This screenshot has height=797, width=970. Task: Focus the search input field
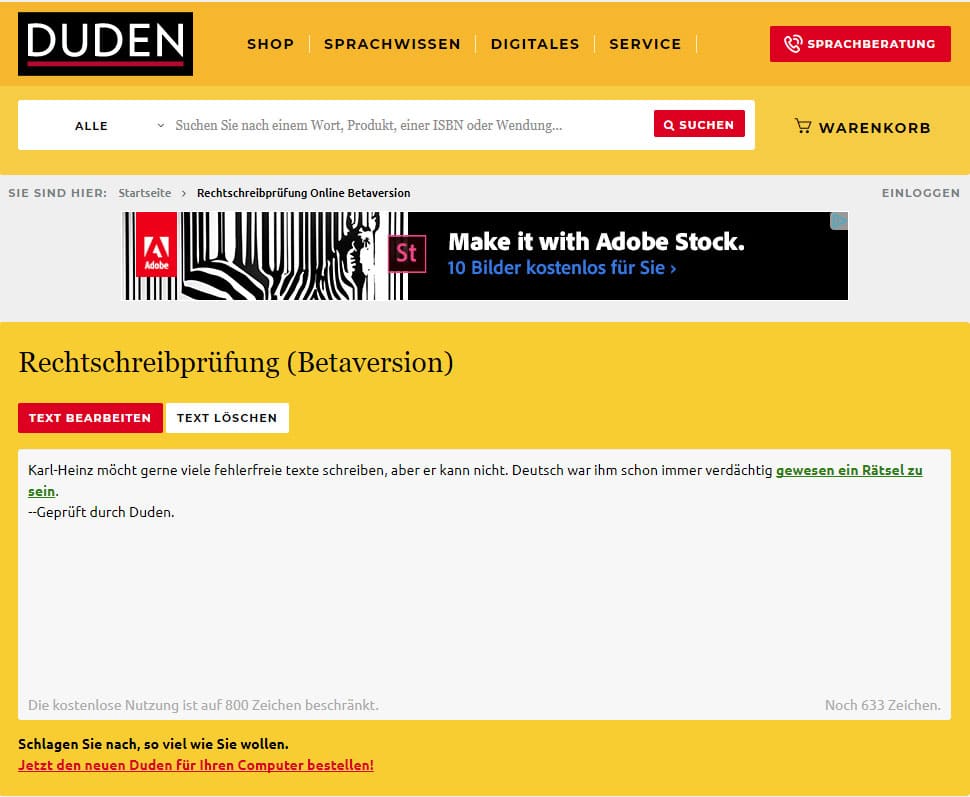408,126
